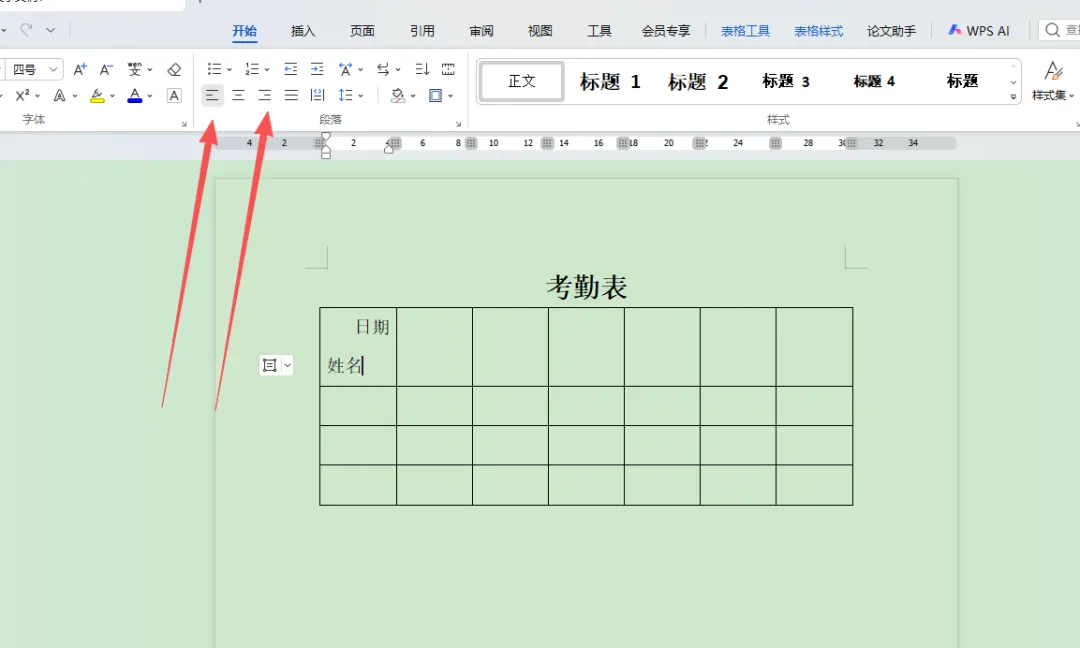Click the redo arrow icon

tap(26, 30)
